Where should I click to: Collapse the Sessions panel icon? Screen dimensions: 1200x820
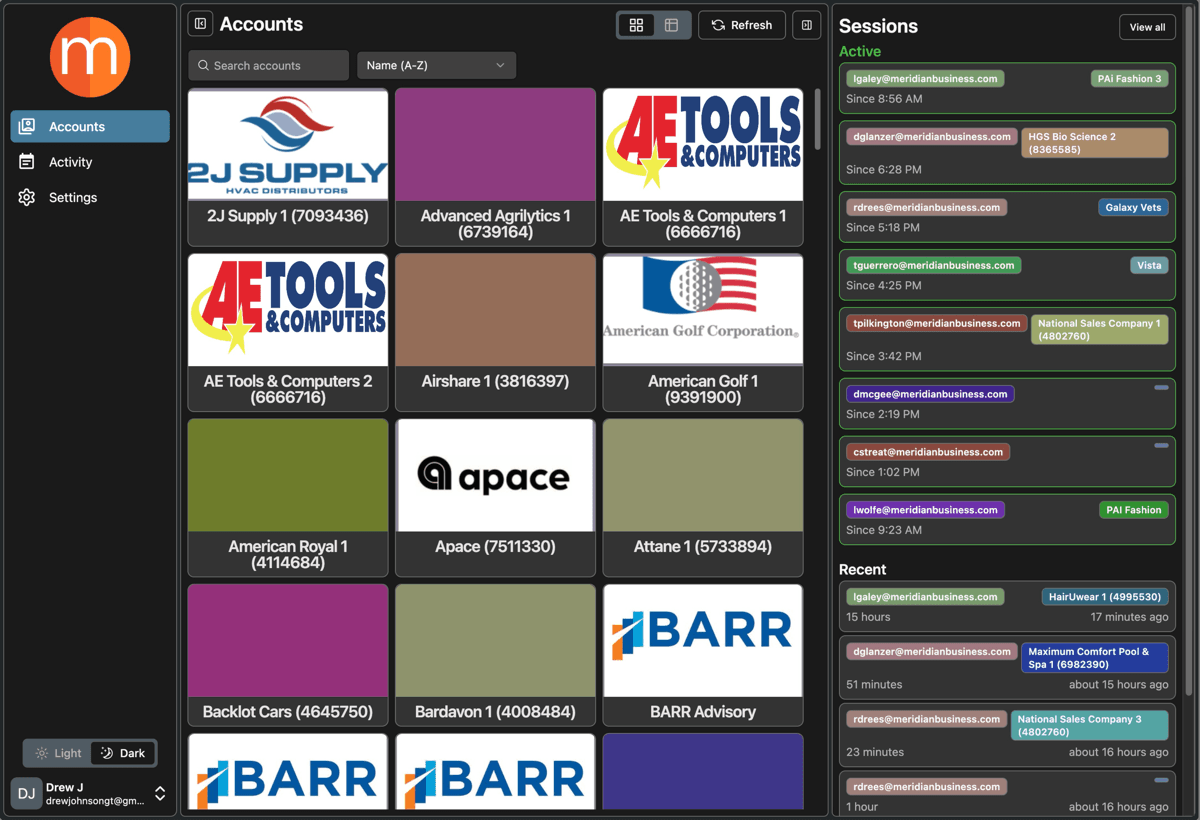pos(807,25)
